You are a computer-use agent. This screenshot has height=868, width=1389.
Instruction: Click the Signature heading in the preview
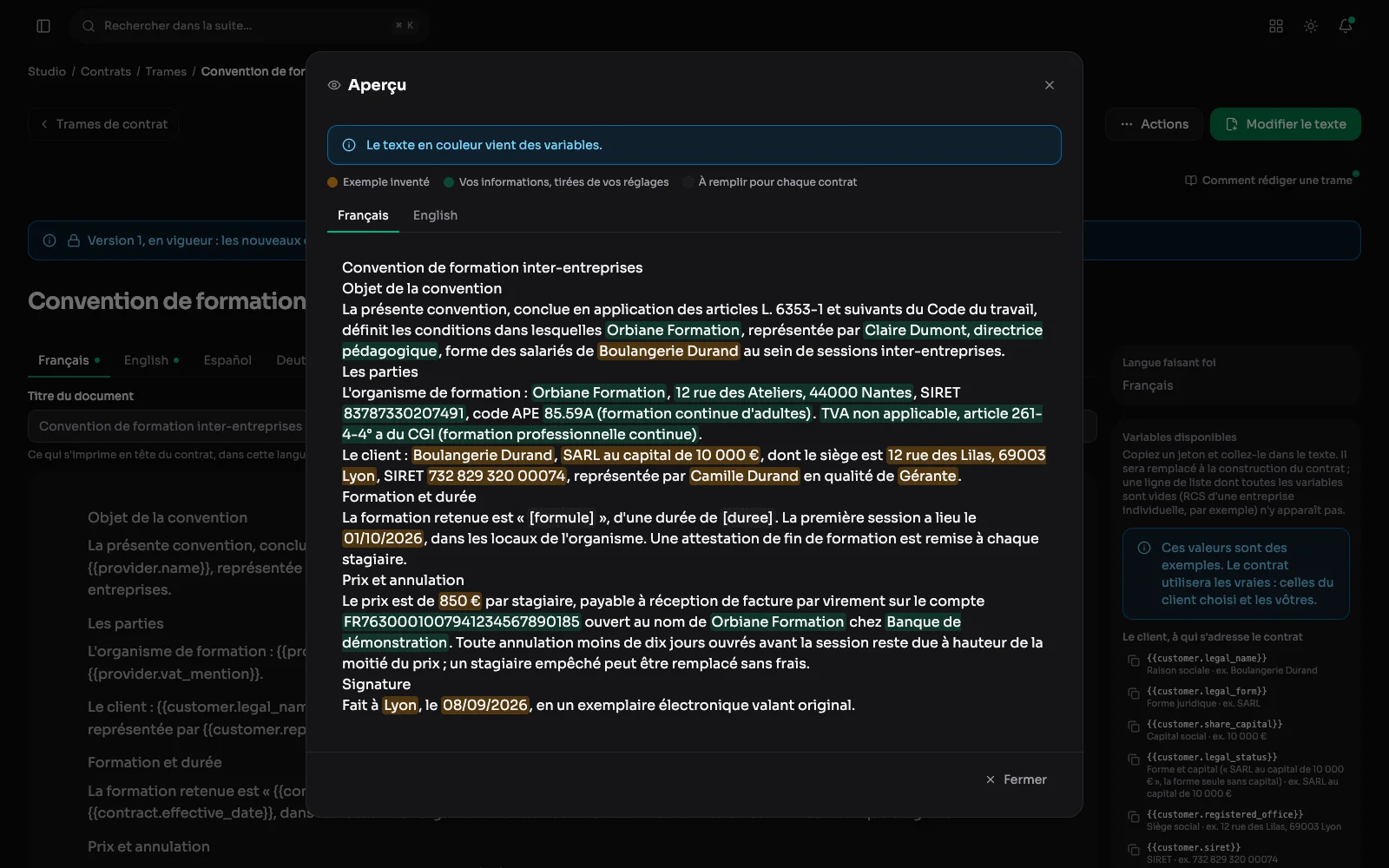(376, 684)
